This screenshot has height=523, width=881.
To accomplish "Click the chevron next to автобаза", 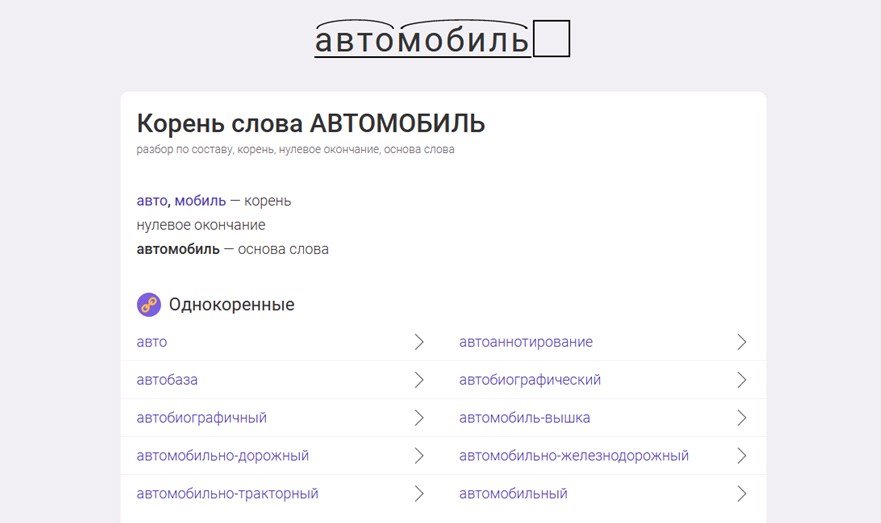I will pyautogui.click(x=419, y=380).
